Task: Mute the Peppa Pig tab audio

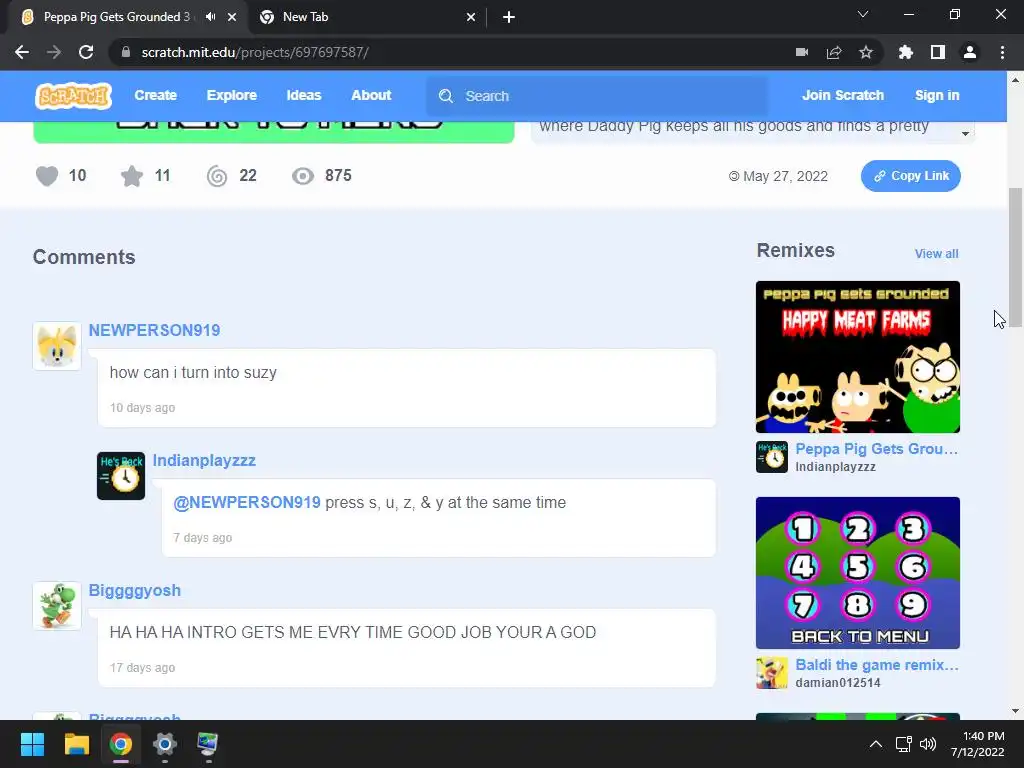Action: 210,17
